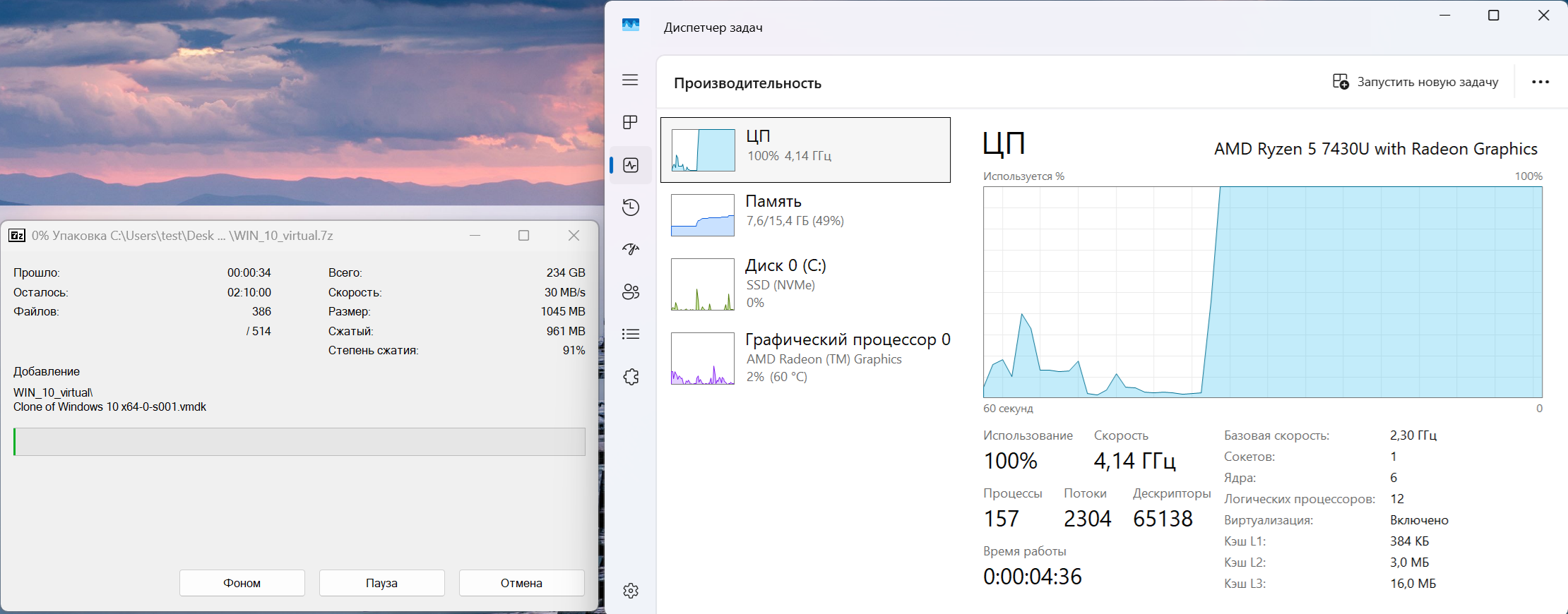The height and width of the screenshot is (614, 1568).
Task: Select the CPU (ЦП) performance tab
Action: (805, 150)
